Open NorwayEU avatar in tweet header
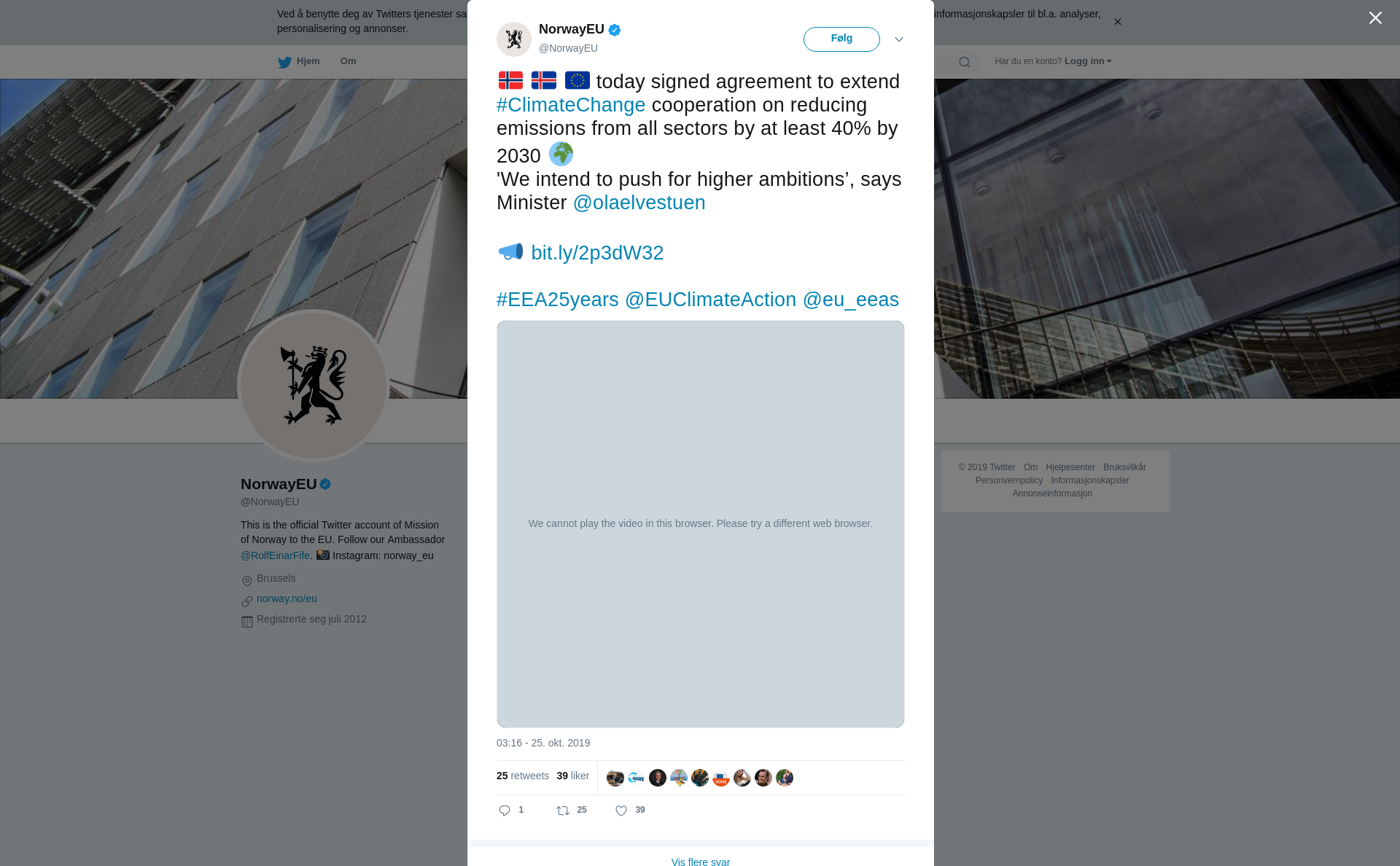This screenshot has height=866, width=1400. click(514, 39)
